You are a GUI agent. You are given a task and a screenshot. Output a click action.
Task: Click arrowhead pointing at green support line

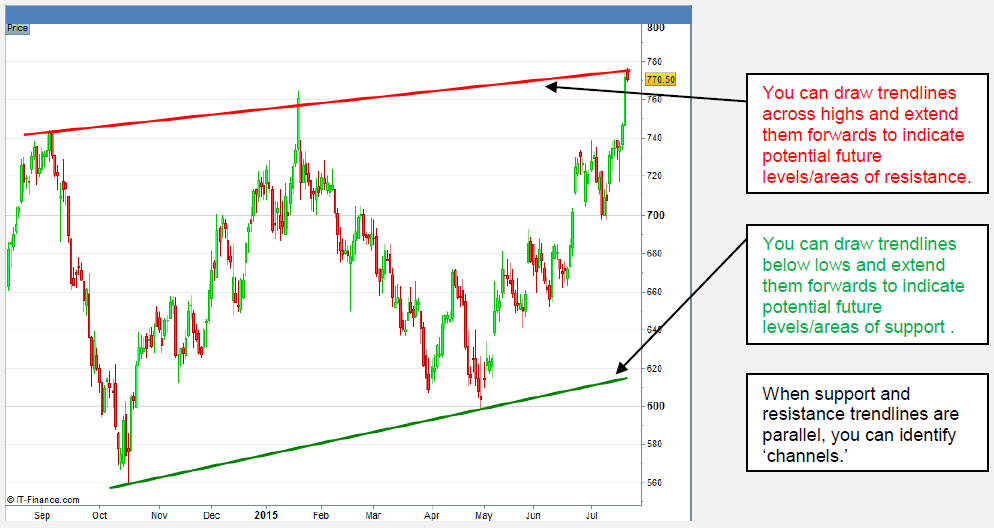(622, 369)
